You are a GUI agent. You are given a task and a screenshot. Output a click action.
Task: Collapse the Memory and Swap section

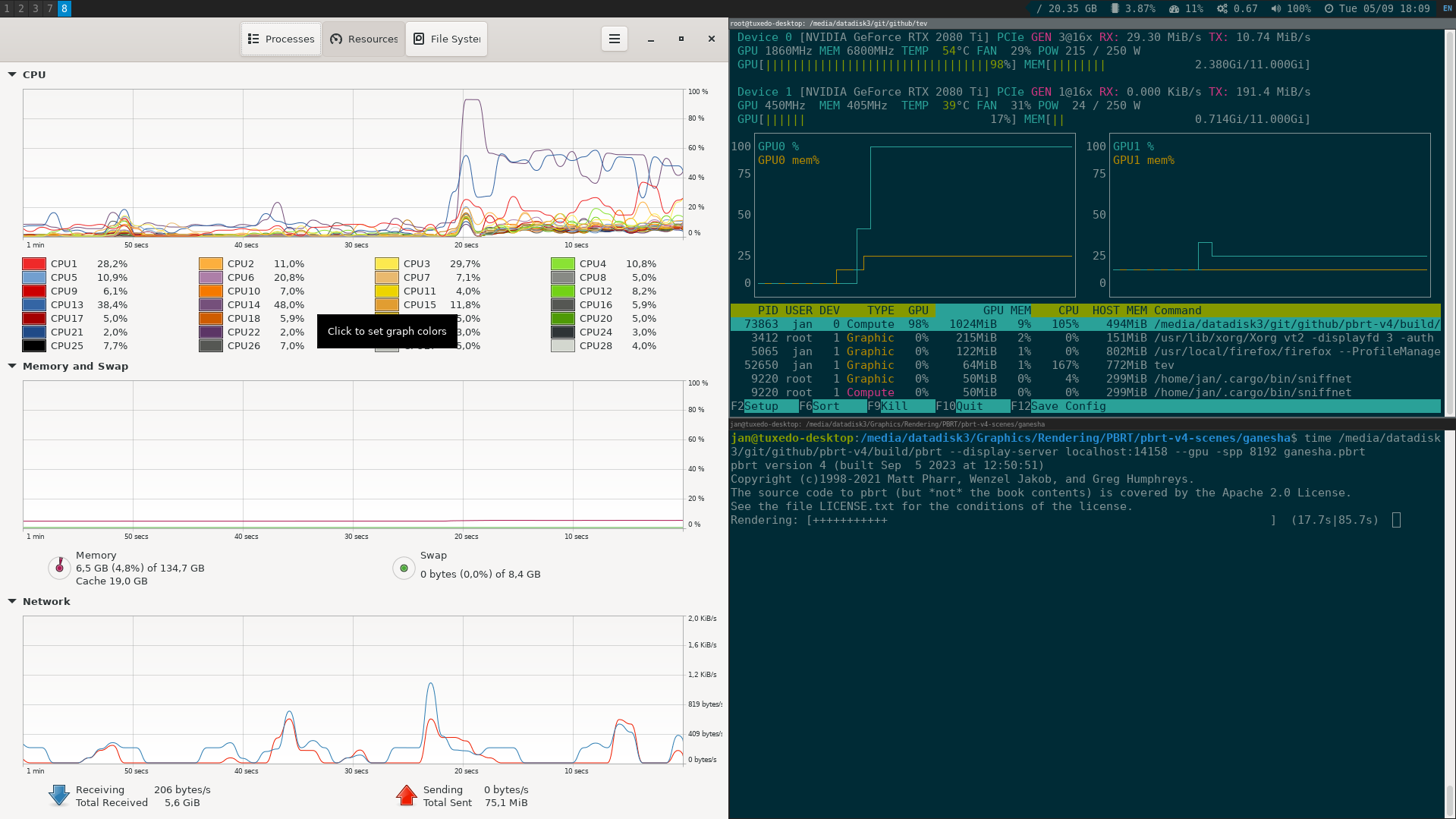[12, 366]
